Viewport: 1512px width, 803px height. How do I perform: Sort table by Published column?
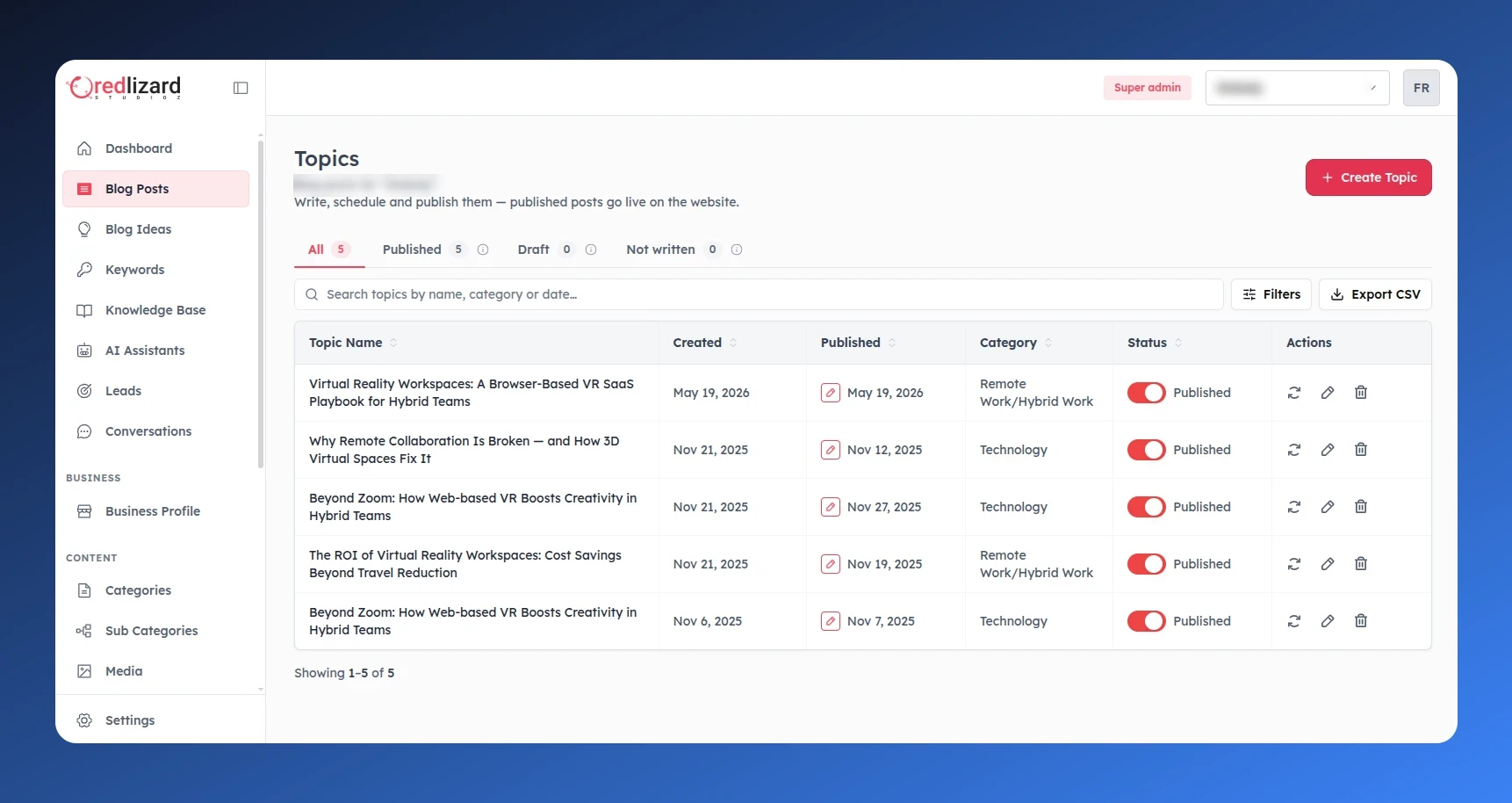click(892, 343)
